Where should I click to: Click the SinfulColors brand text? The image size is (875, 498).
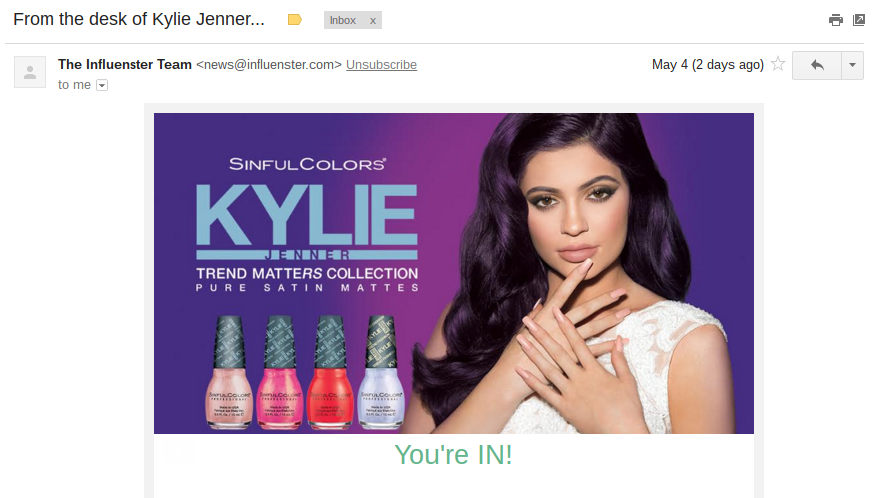pyautogui.click(x=307, y=164)
